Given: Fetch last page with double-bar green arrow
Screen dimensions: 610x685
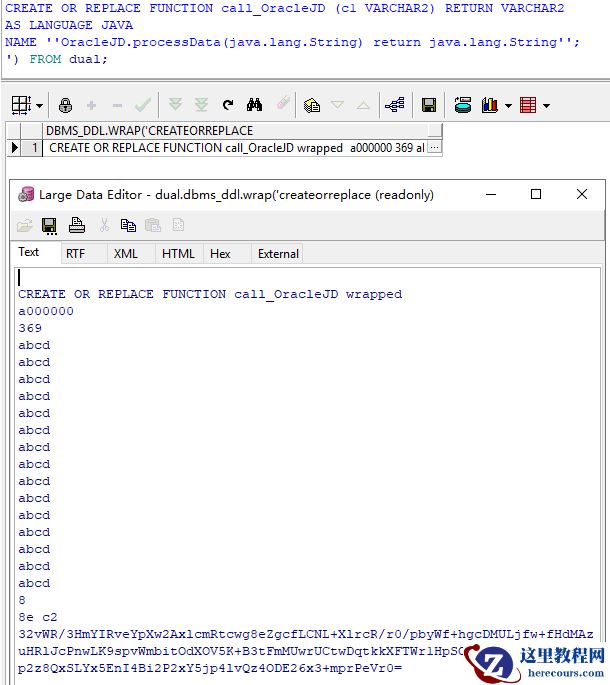Looking at the screenshot, I should [x=201, y=104].
